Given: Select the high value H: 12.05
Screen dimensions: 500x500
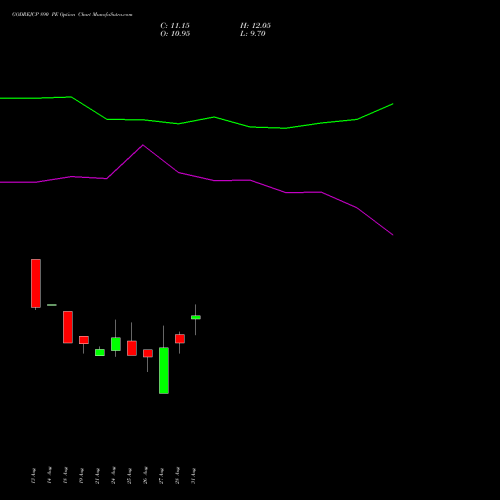Looking at the screenshot, I should tap(255, 26).
